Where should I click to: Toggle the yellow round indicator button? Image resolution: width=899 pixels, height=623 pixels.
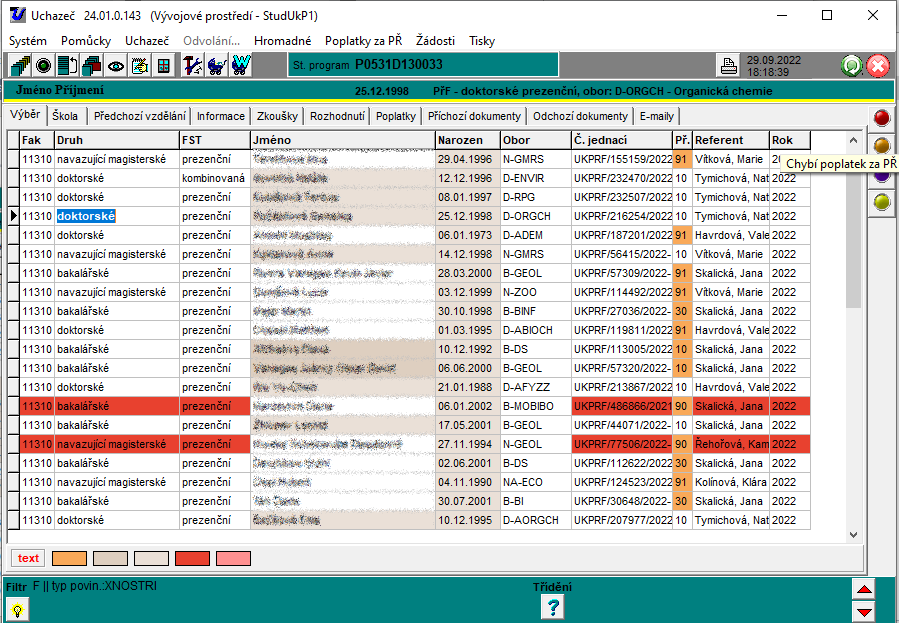(882, 202)
